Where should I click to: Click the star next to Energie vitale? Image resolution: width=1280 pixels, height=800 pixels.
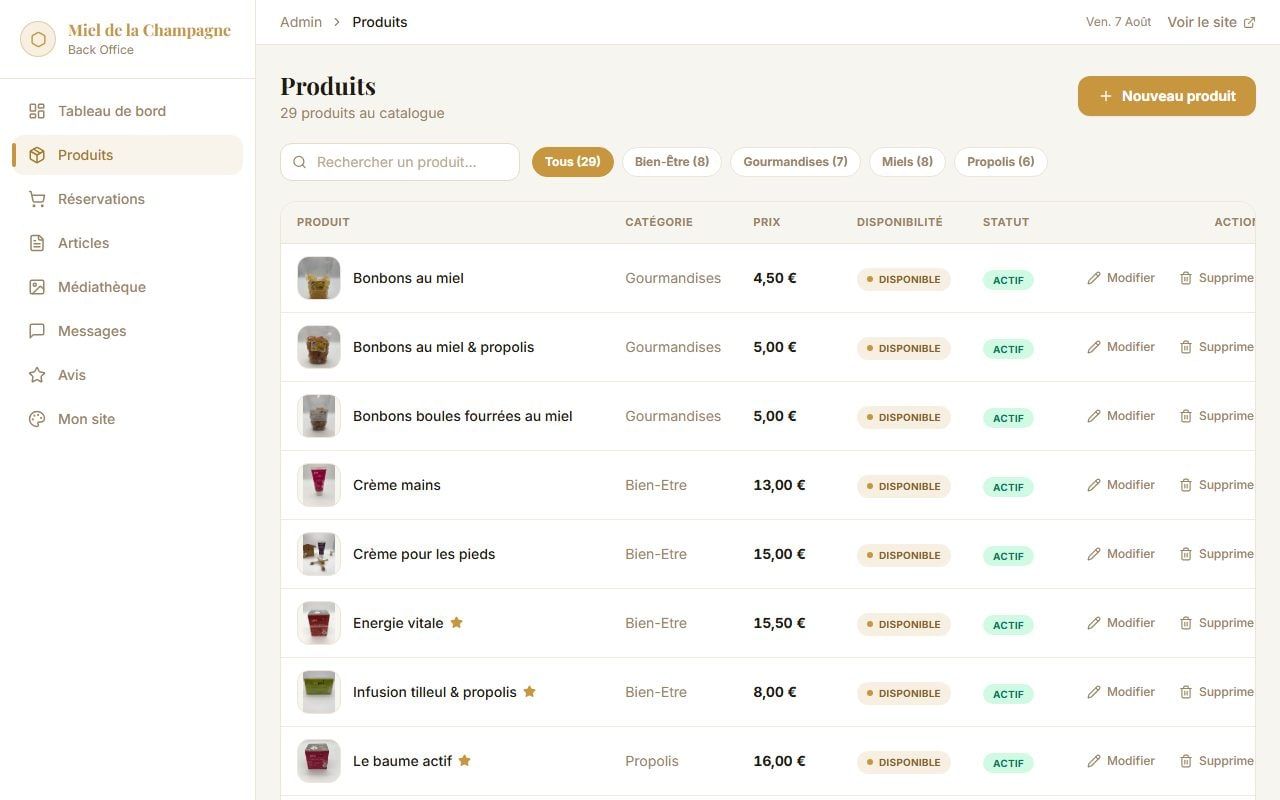(456, 622)
